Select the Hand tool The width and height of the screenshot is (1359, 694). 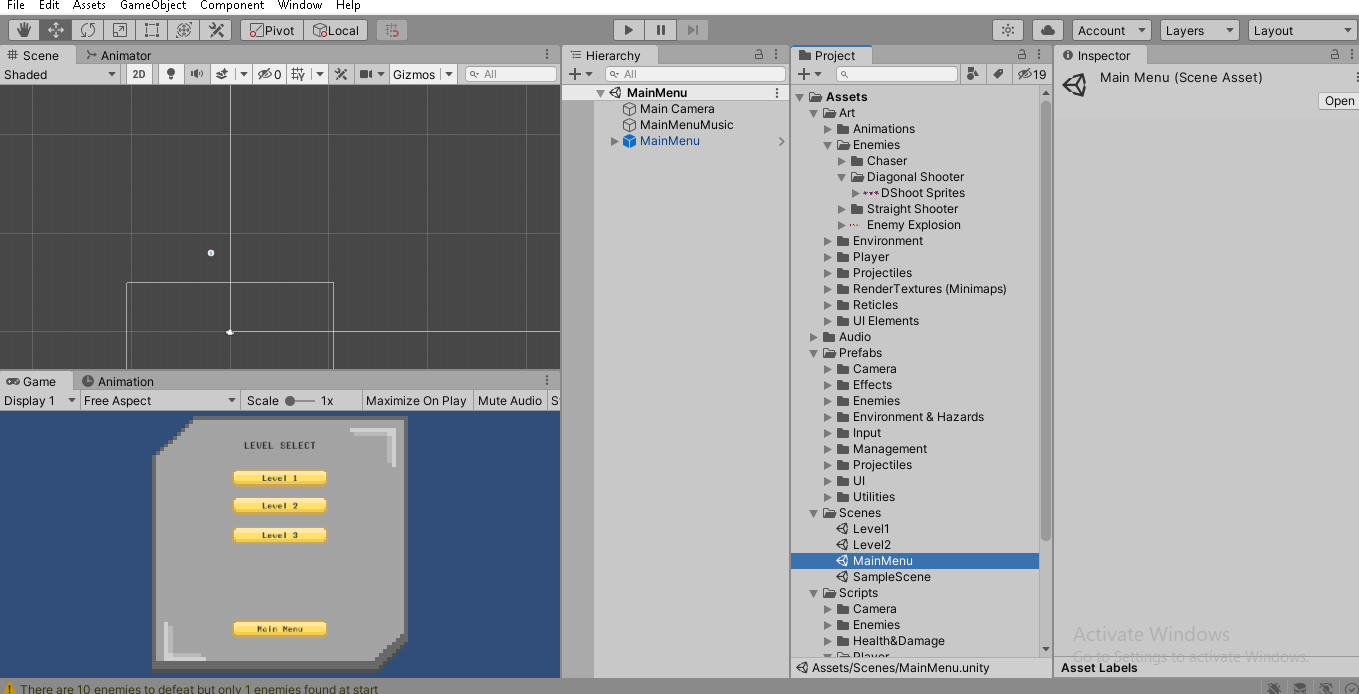click(24, 30)
